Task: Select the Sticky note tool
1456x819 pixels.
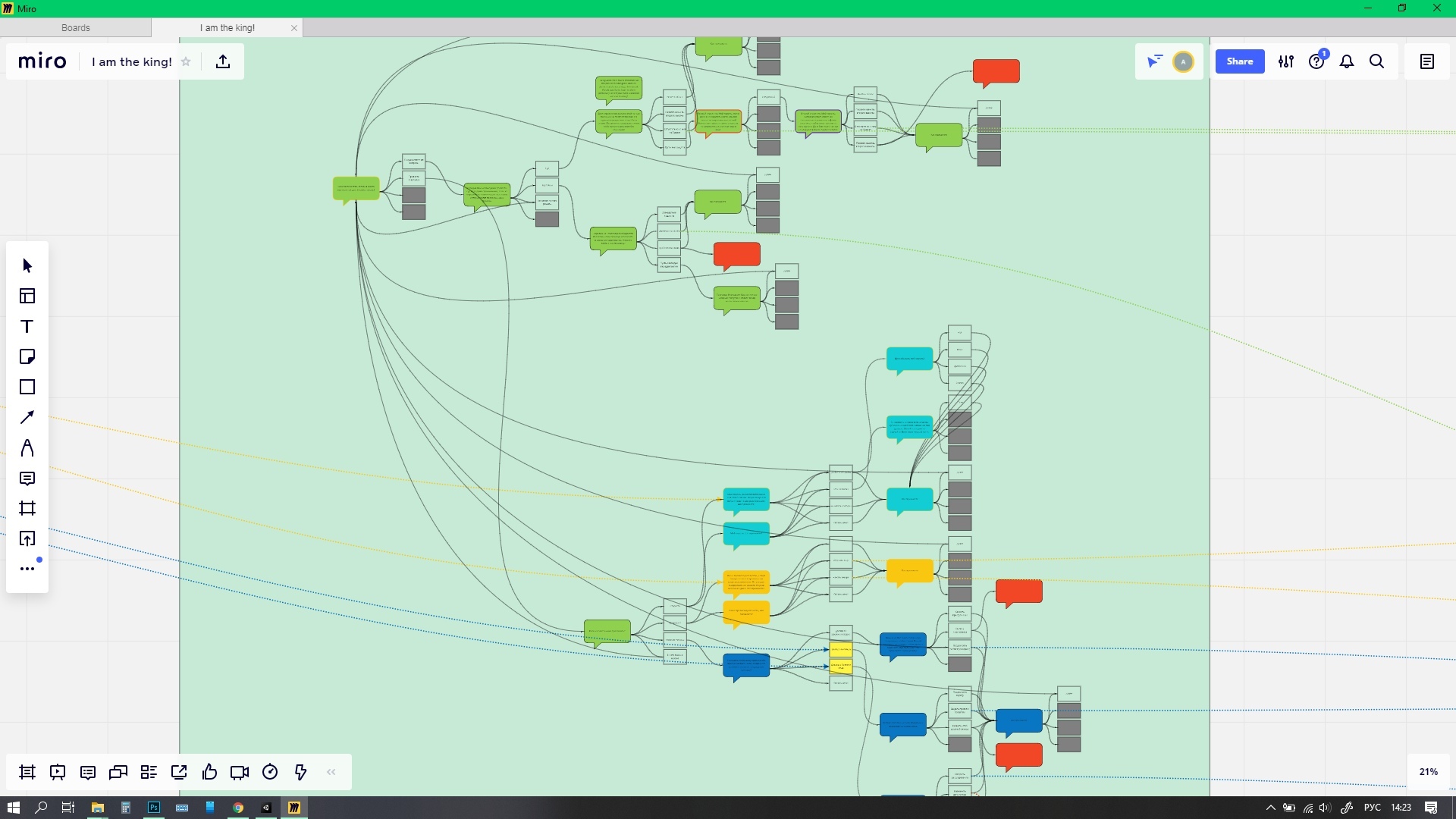Action: coord(27,356)
